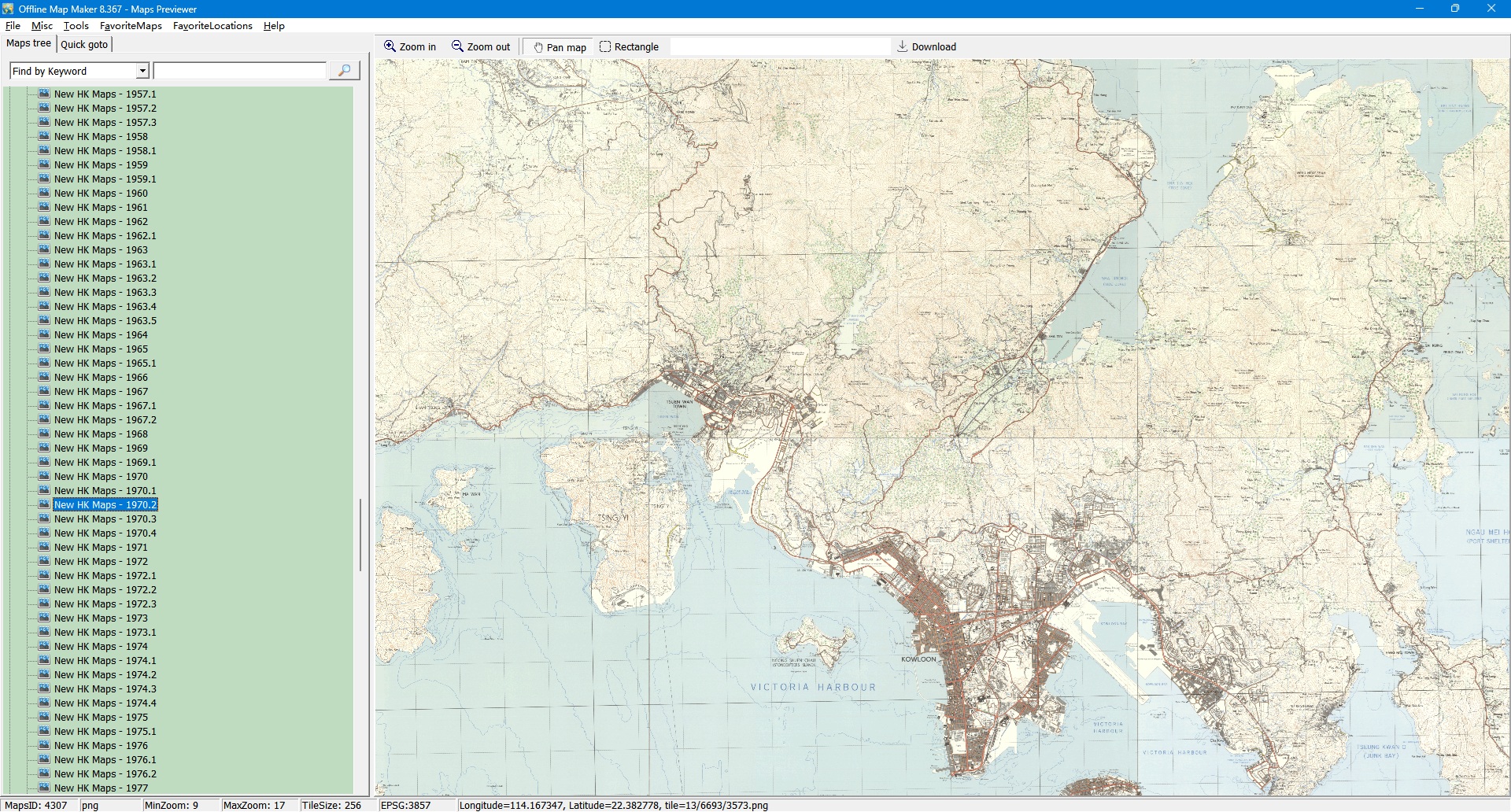
Task: Select New HK Maps - 1970.3 in tree
Action: pos(105,519)
